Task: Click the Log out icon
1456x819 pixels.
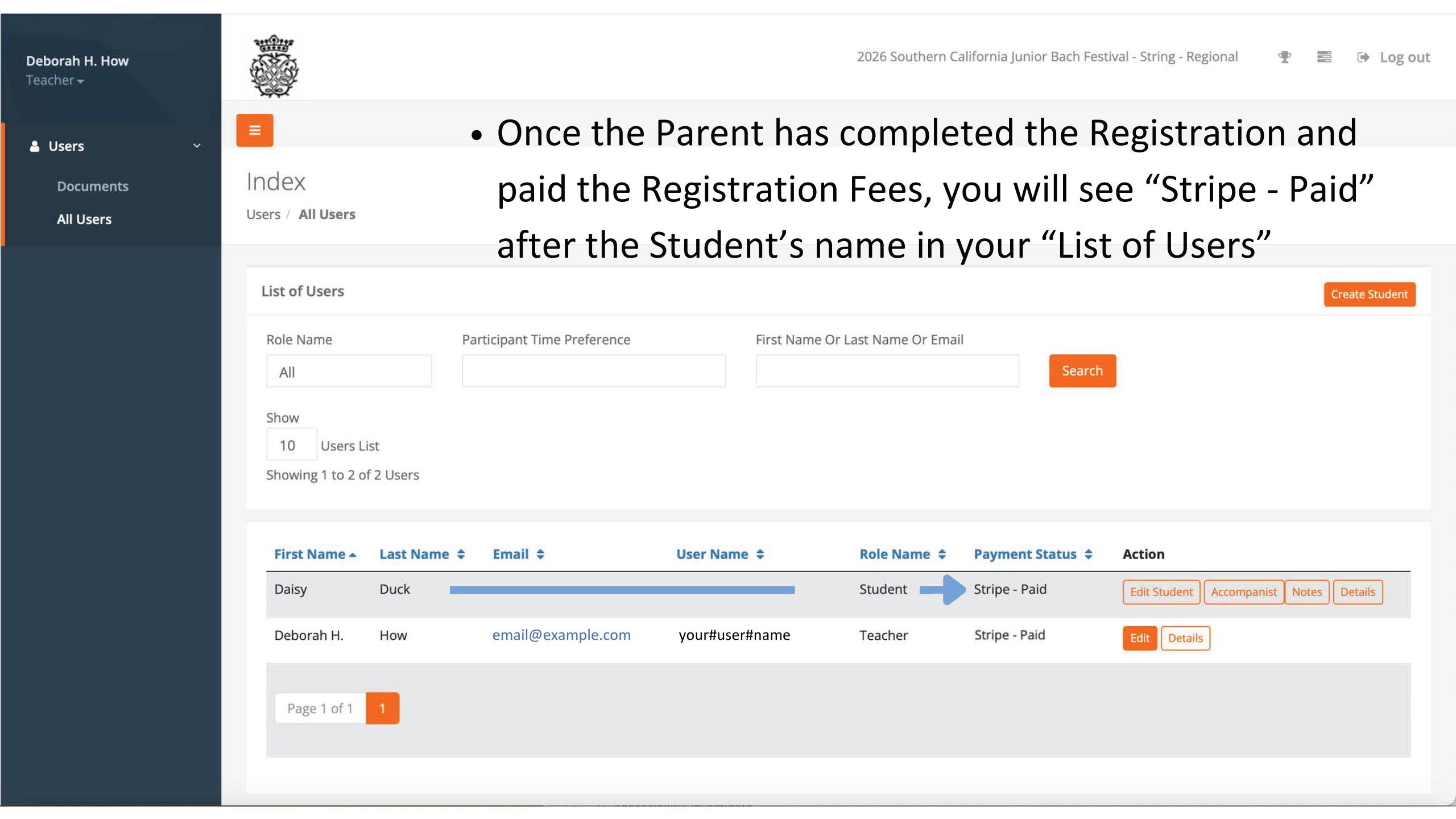Action: [1363, 57]
